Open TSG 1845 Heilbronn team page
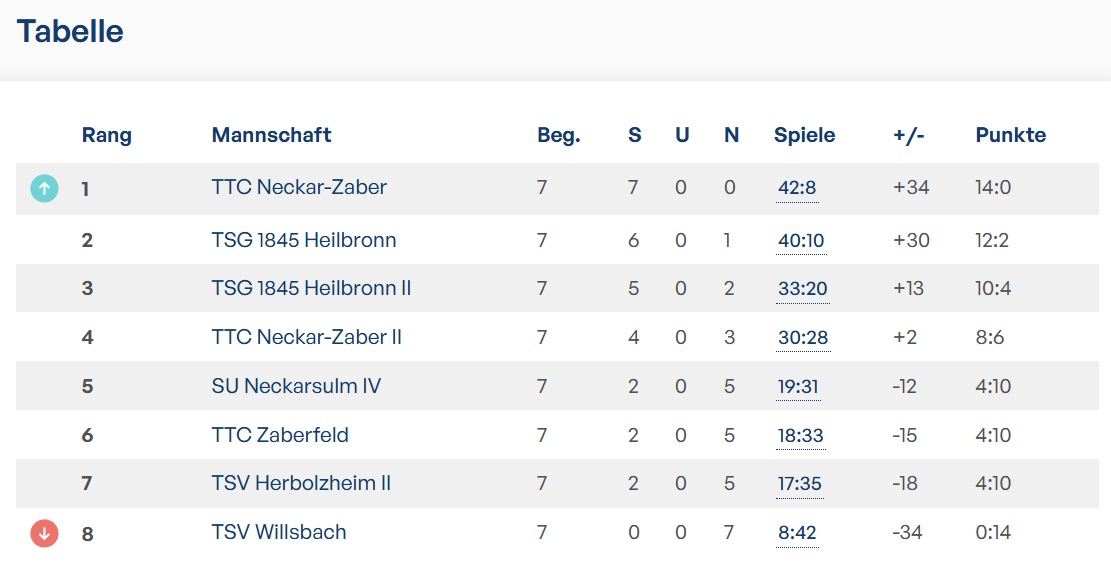1111x568 pixels. click(303, 240)
